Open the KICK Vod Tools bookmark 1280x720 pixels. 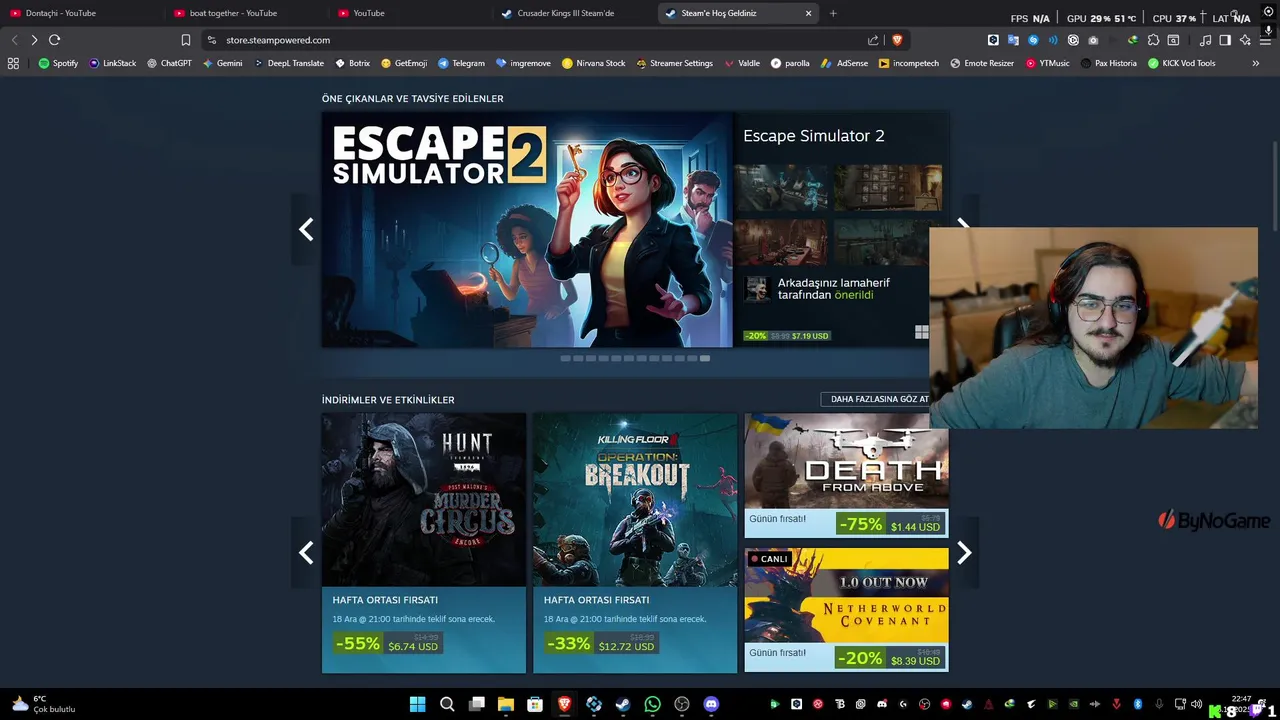[1182, 63]
